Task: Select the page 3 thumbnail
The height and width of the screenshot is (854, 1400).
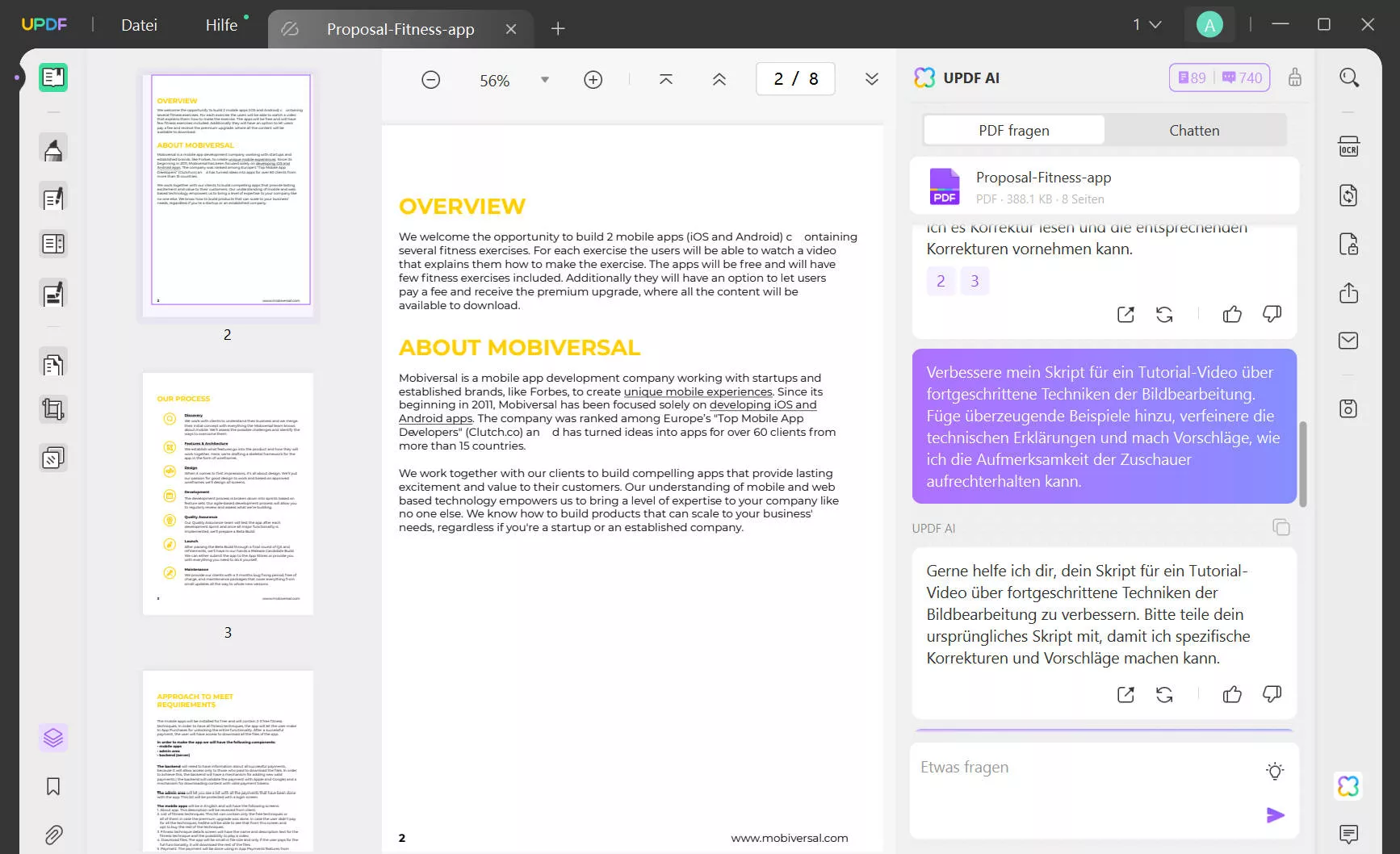Action: click(x=228, y=494)
